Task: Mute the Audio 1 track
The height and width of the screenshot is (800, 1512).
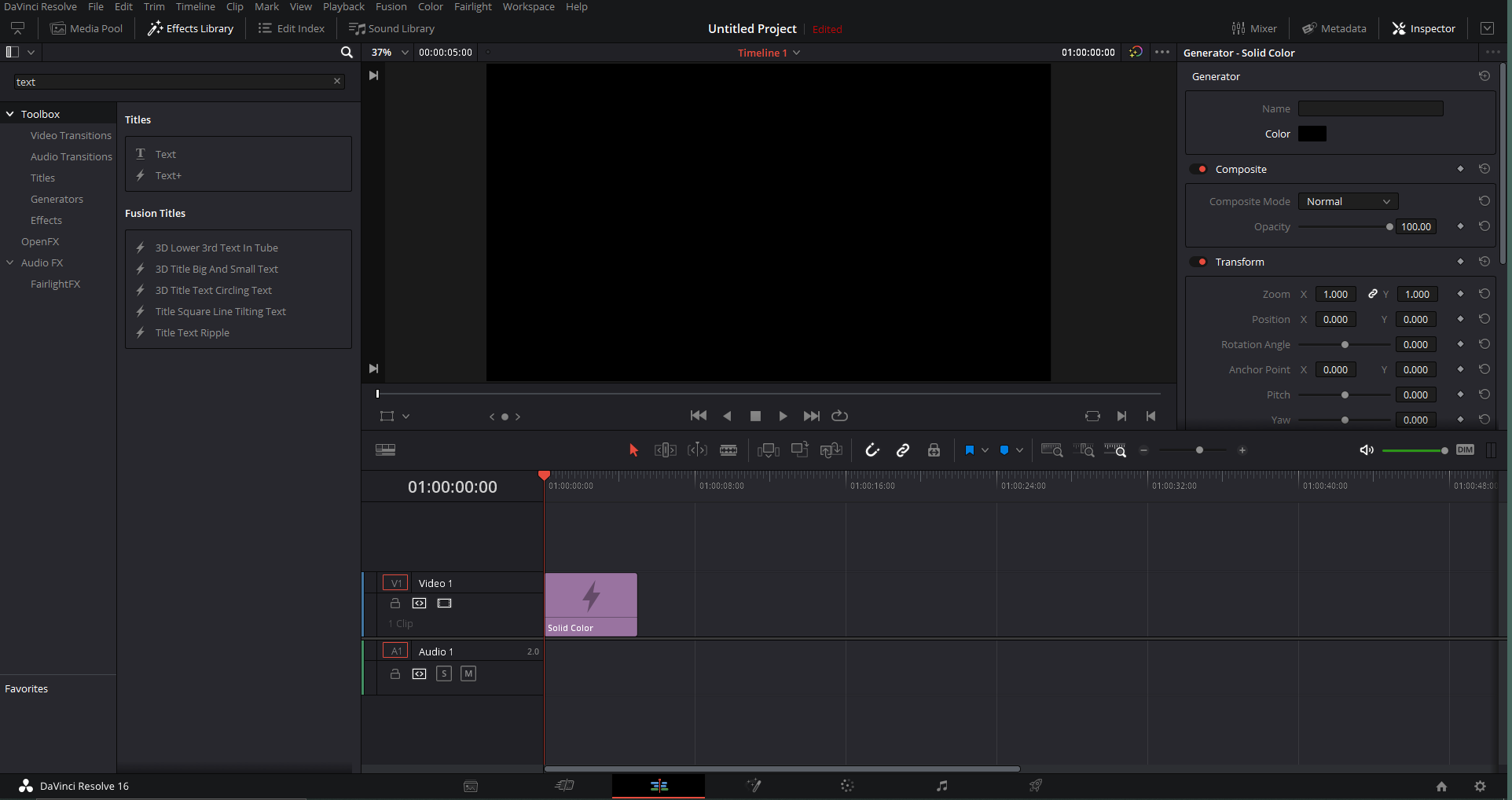Action: click(x=468, y=673)
